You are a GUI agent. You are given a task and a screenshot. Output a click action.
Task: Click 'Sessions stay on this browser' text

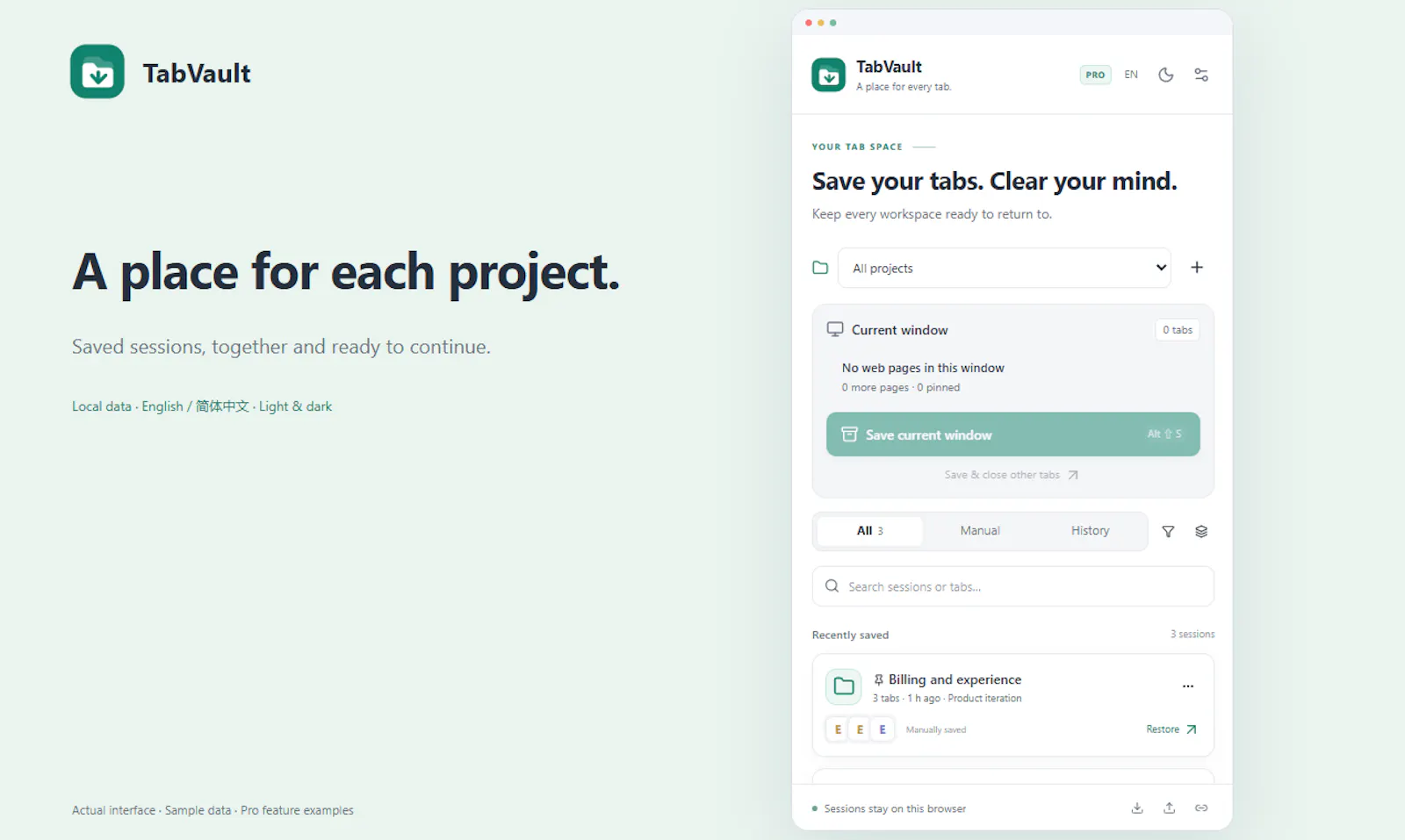[895, 808]
